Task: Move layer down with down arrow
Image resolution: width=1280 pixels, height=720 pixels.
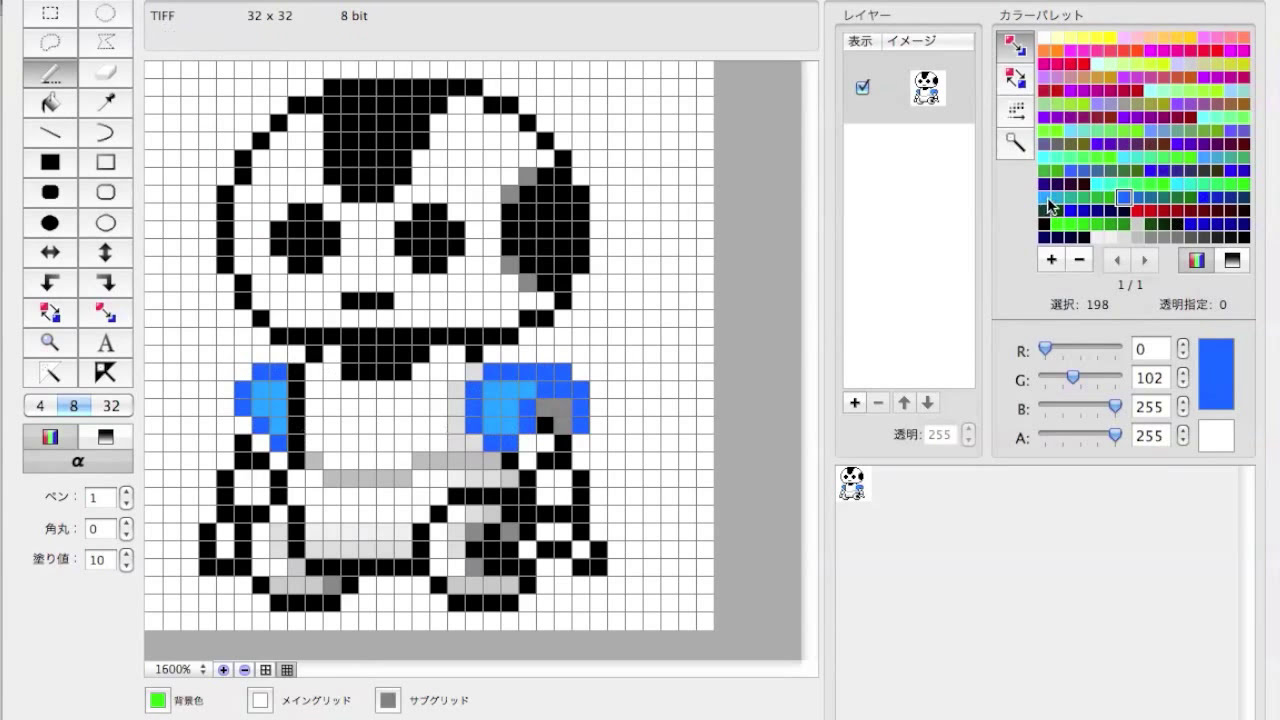Action: 928,403
